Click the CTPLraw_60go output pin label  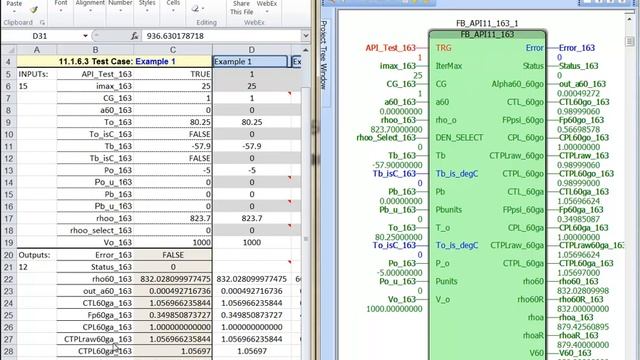[516, 156]
